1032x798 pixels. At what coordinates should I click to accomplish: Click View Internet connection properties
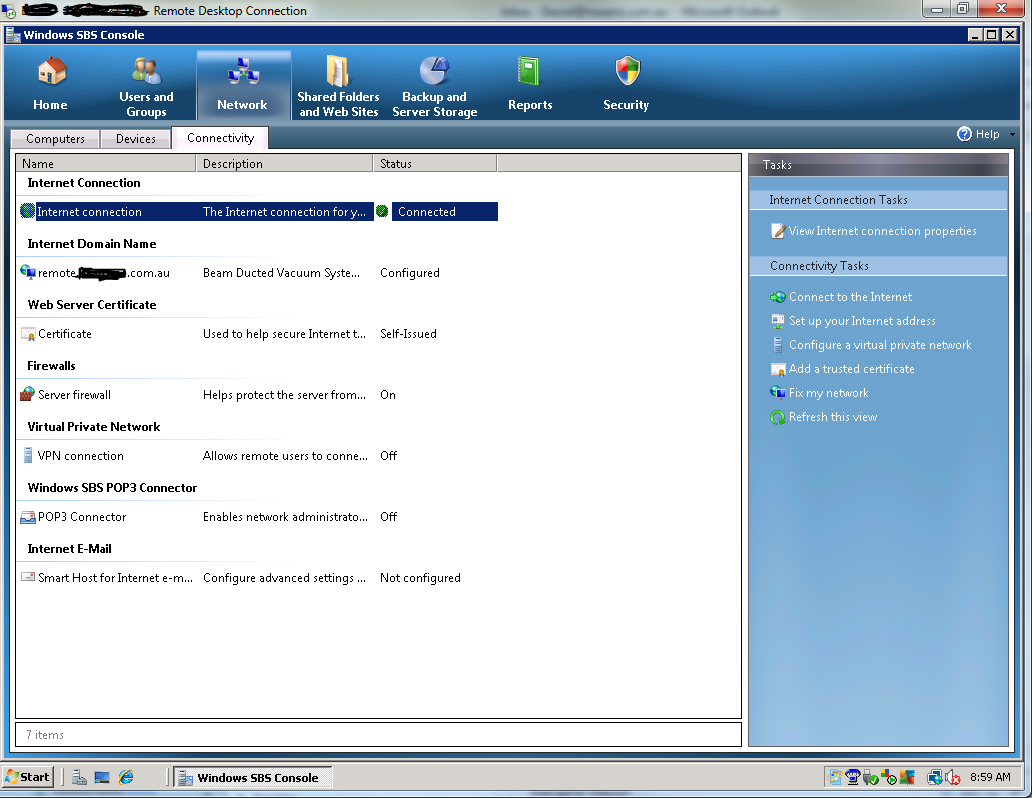coord(883,230)
